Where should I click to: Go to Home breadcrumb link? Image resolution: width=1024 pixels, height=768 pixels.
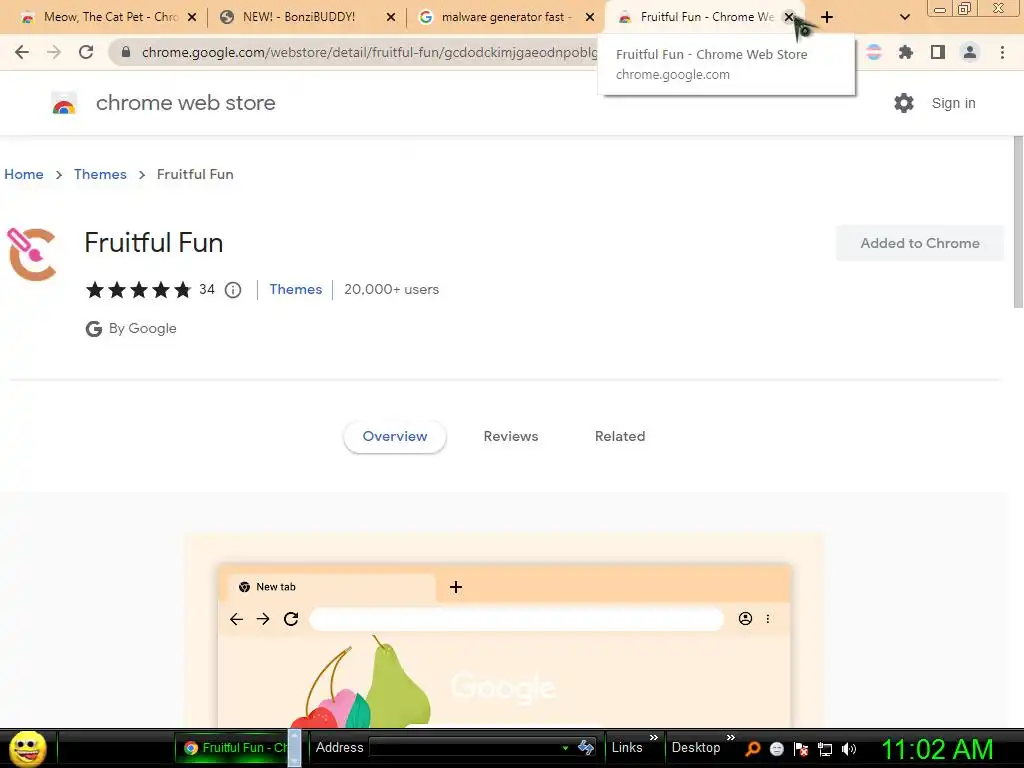24,174
